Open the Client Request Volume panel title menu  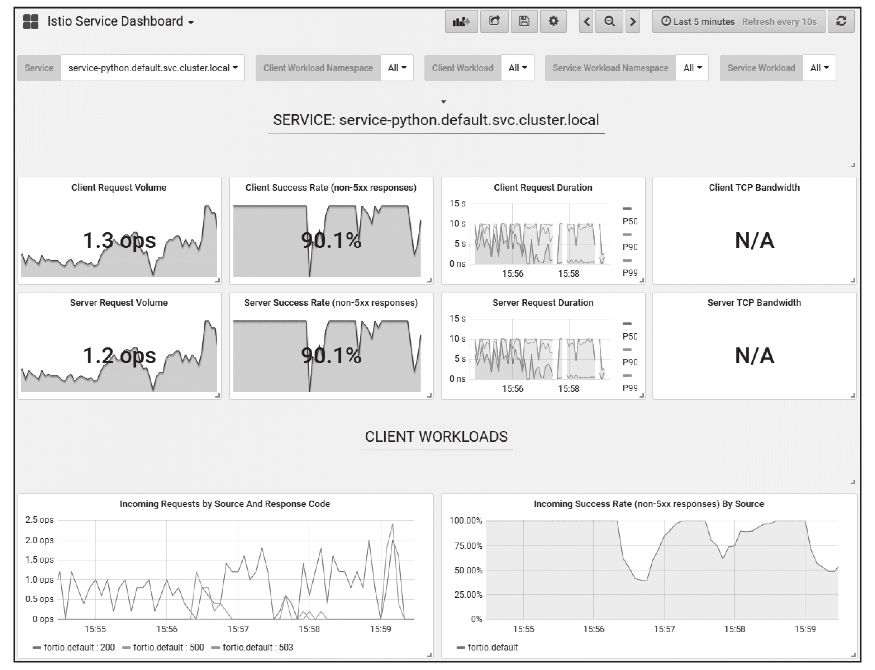point(119,187)
